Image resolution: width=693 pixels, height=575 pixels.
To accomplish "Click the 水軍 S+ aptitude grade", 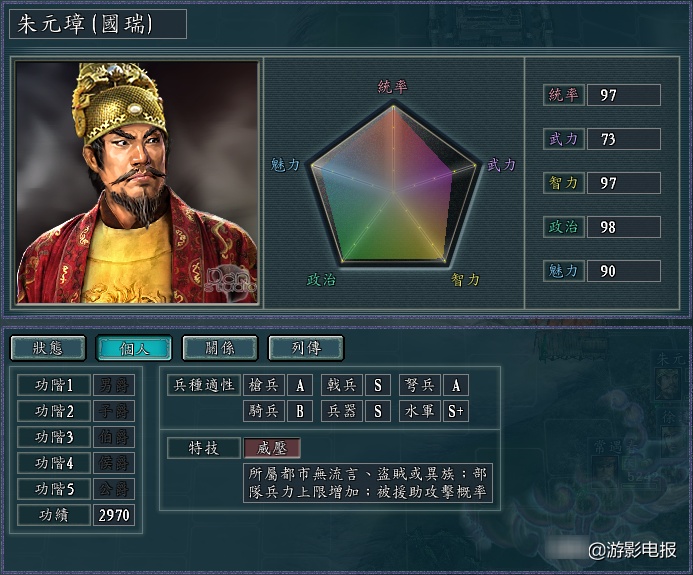I will pos(456,411).
